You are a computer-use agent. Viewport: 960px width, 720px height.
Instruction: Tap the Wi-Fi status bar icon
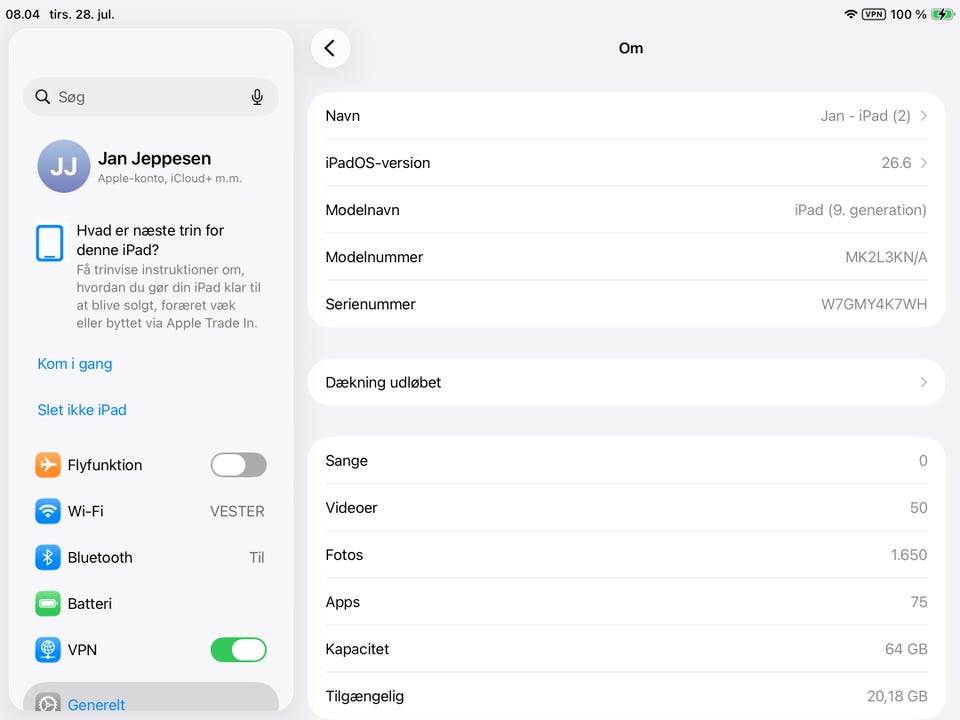coord(850,14)
